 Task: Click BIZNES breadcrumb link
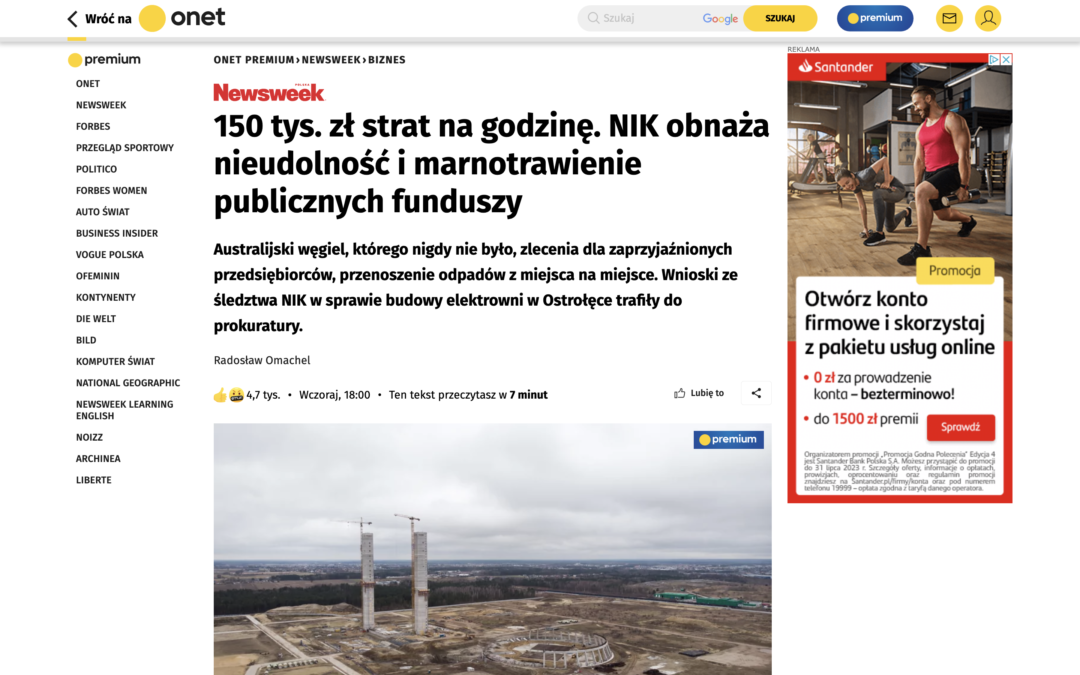(x=386, y=60)
